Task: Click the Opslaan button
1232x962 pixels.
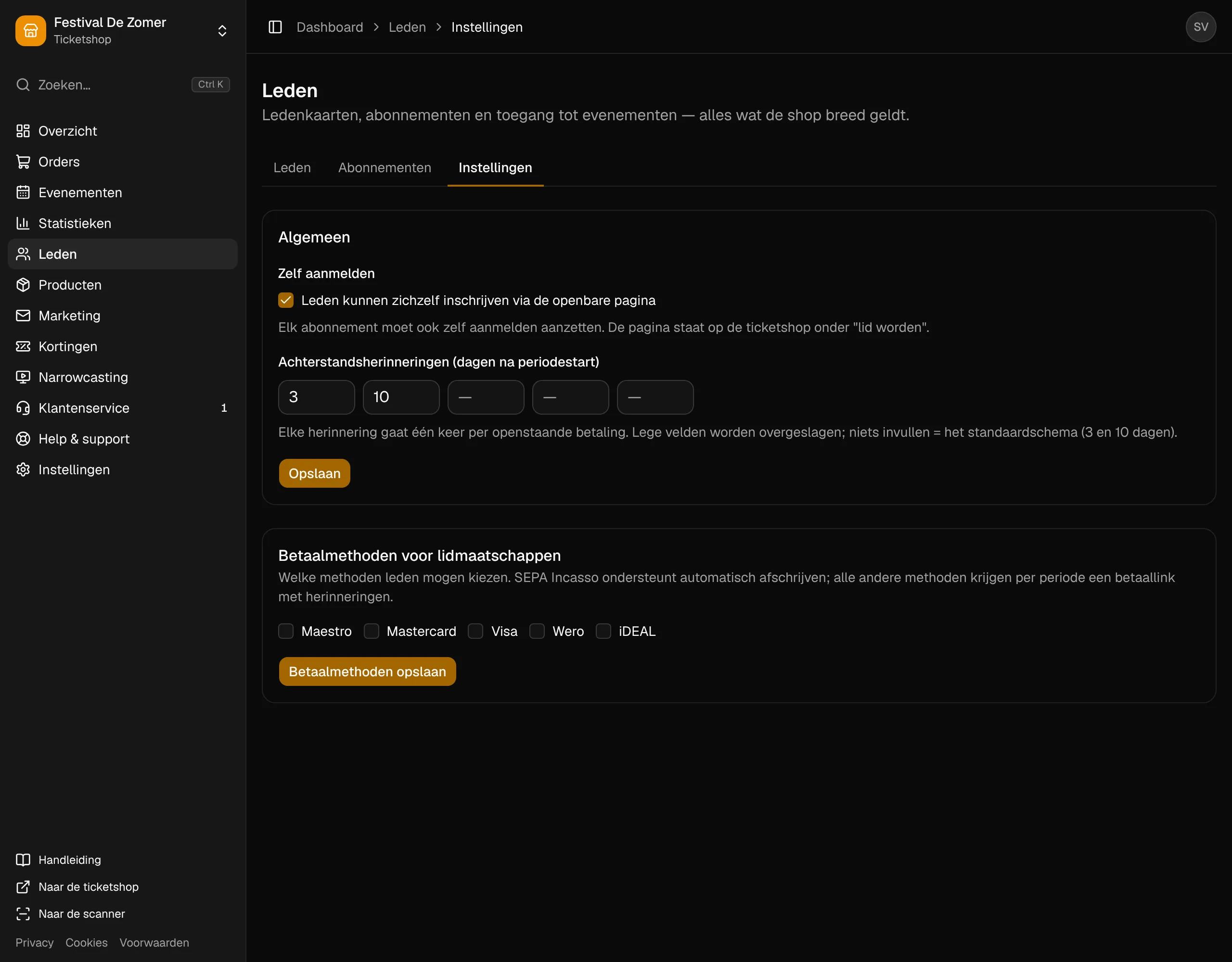Action: click(x=314, y=473)
